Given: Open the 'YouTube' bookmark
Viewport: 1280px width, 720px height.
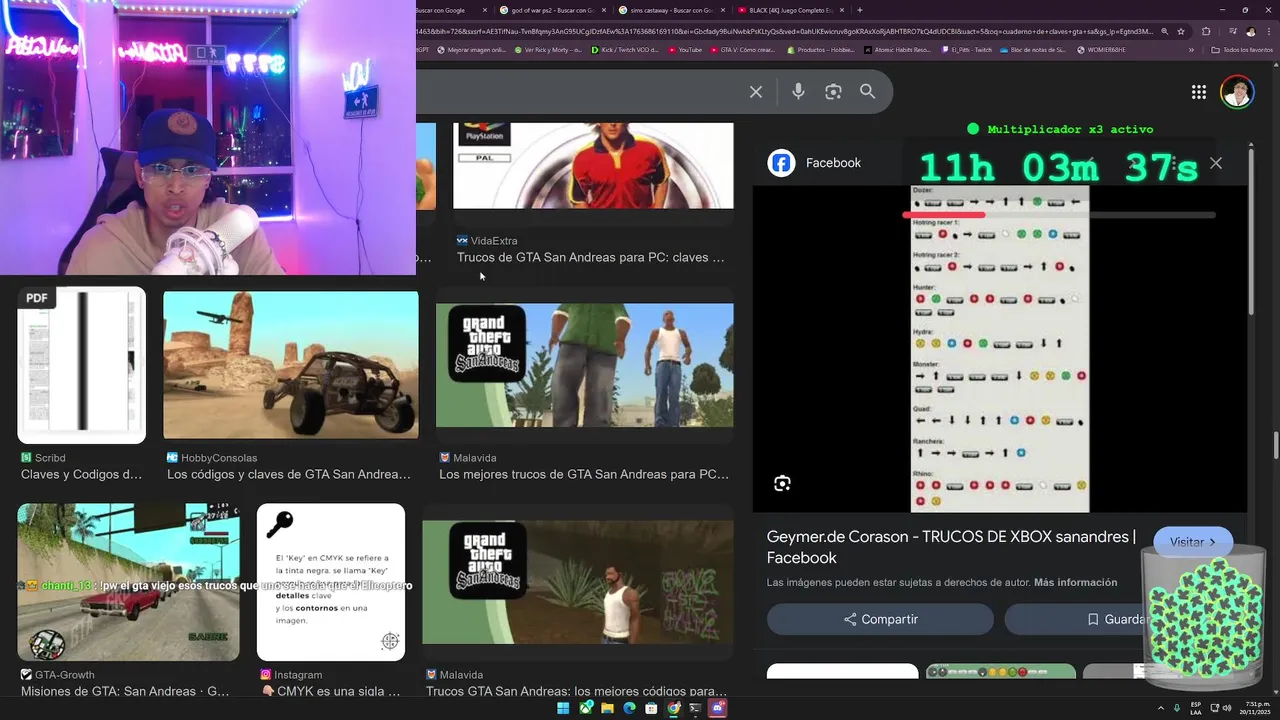Looking at the screenshot, I should coord(685,49).
